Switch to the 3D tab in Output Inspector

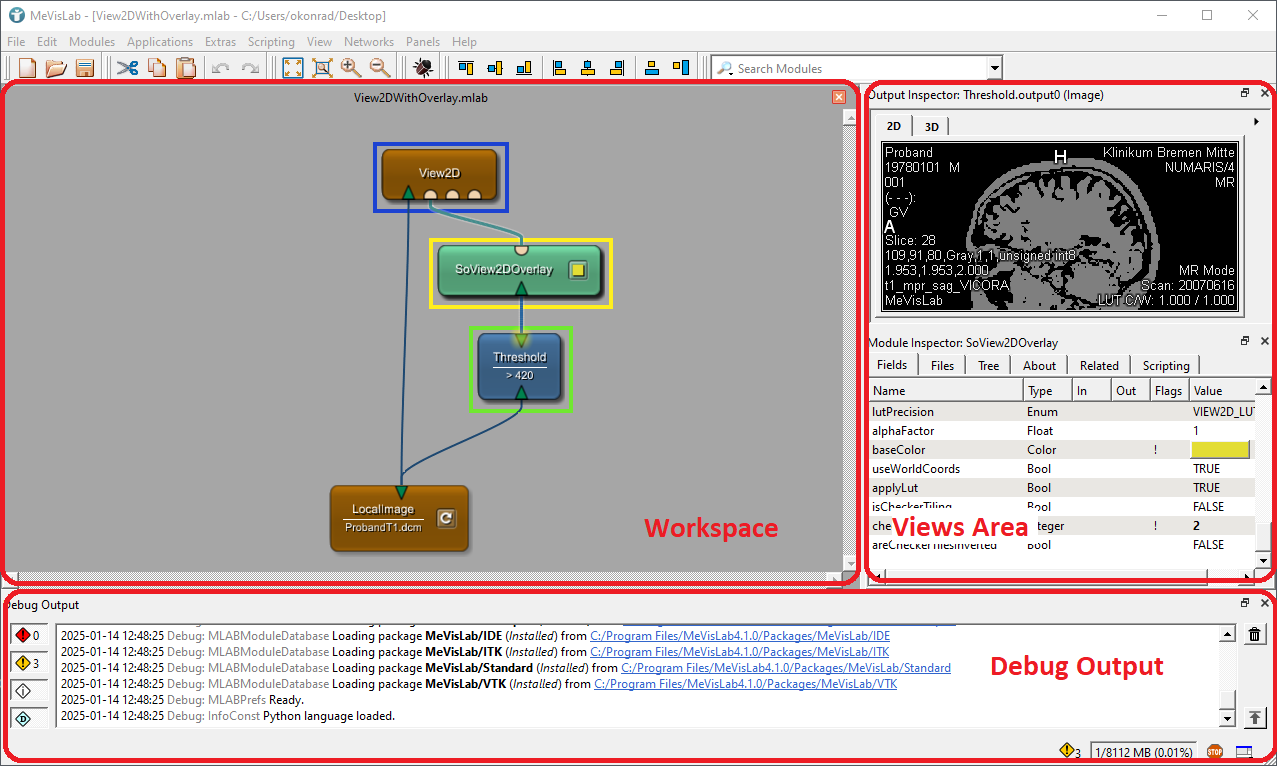931,126
